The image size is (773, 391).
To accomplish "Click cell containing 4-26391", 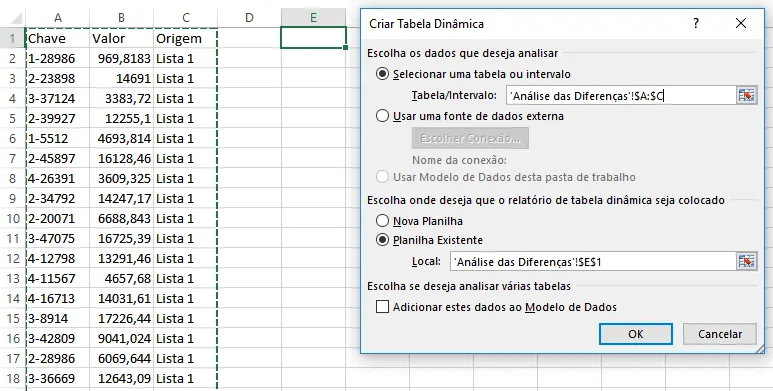I will point(58,178).
